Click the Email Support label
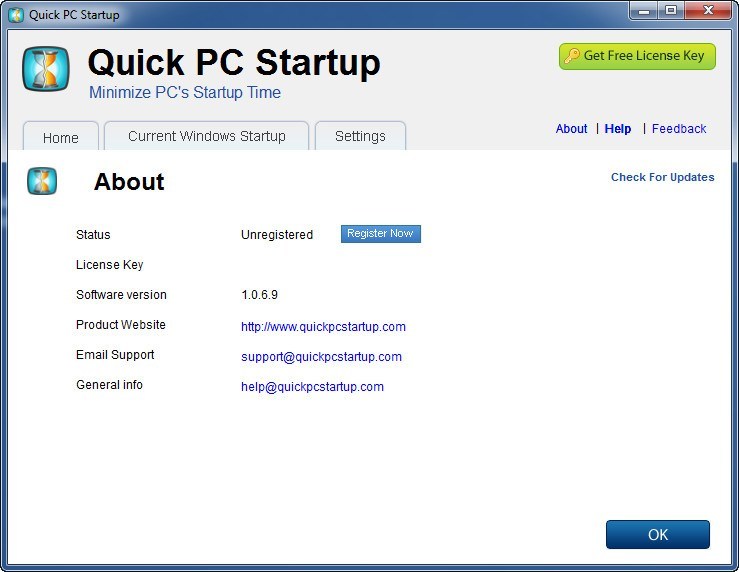Screen dimensions: 739x572 coord(115,355)
